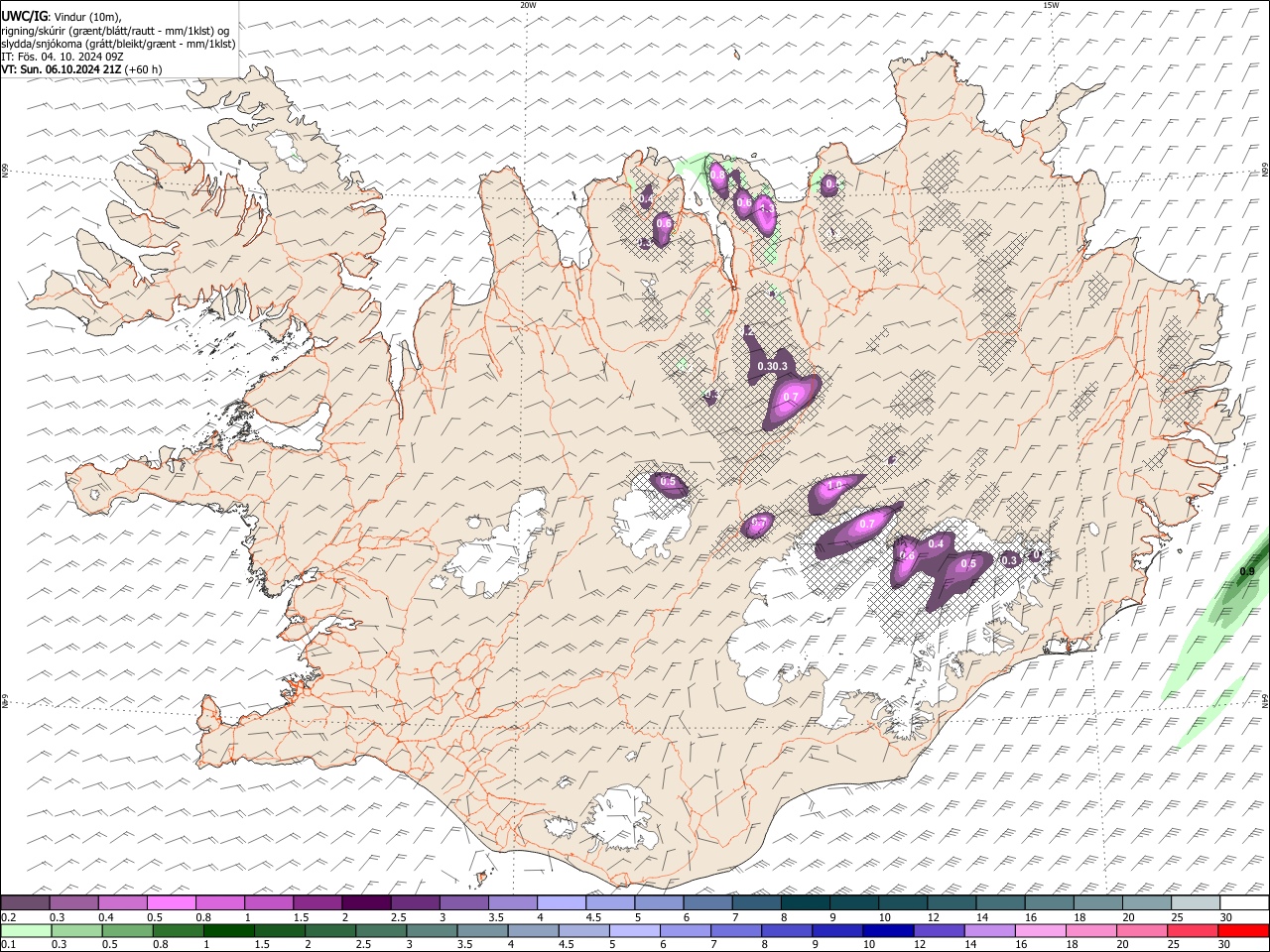Image resolution: width=1270 pixels, height=952 pixels.
Task: Pick the violet 12 swatch on the rain scale
Action: [x=939, y=930]
